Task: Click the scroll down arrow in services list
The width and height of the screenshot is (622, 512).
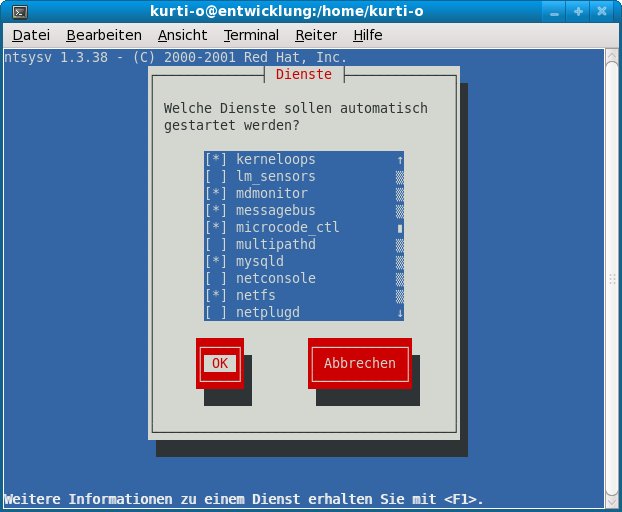Action: point(400,313)
